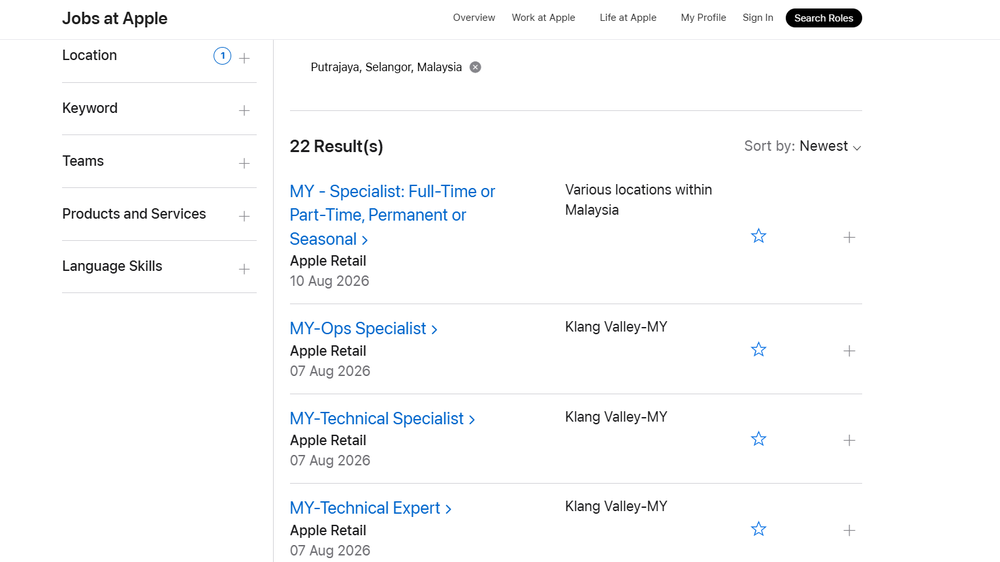Expand the Teams filter section
The height and width of the screenshot is (562, 1000).
244,163
